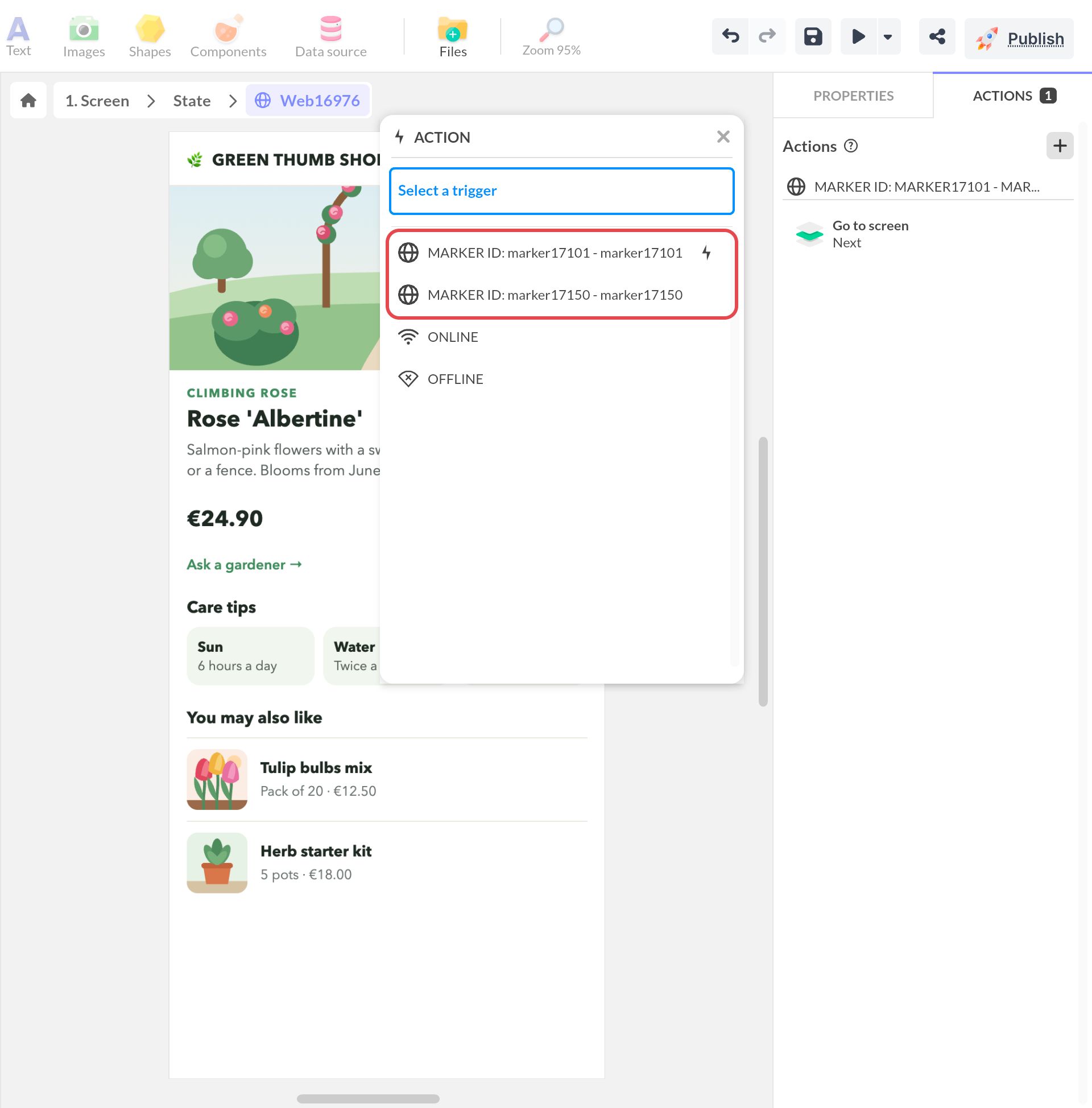Viewport: 1092px width, 1108px height.
Task: Click the vertical canvas scrollbar
Action: point(763,571)
